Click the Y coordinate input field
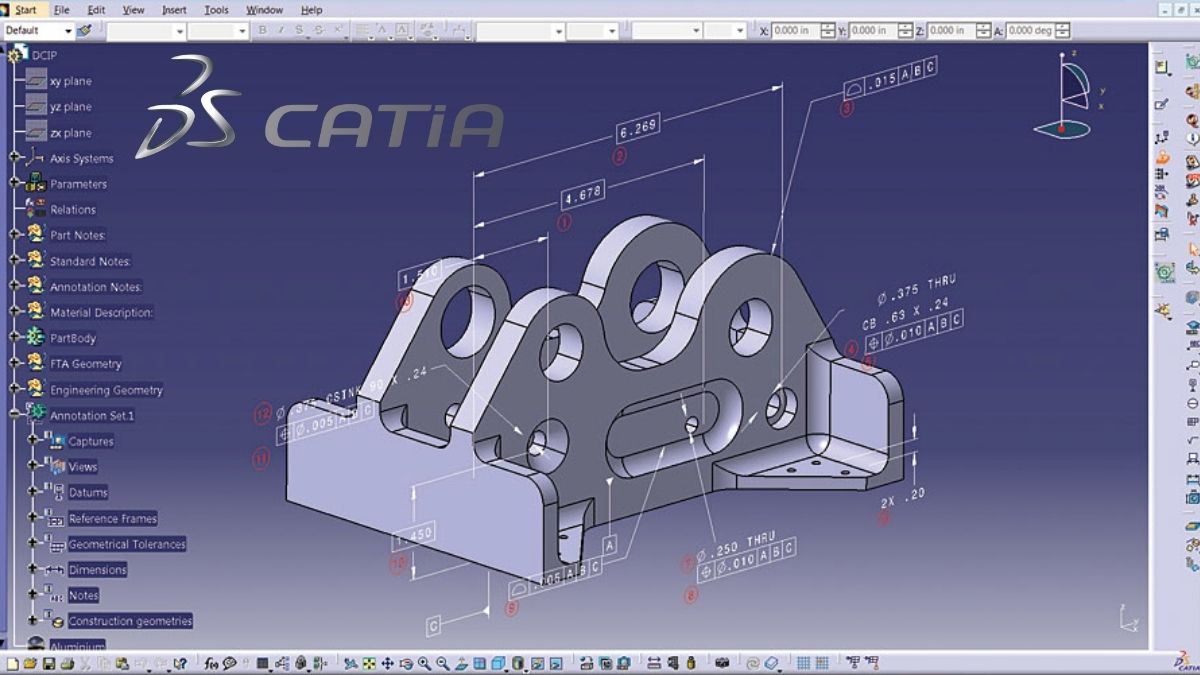 click(873, 30)
